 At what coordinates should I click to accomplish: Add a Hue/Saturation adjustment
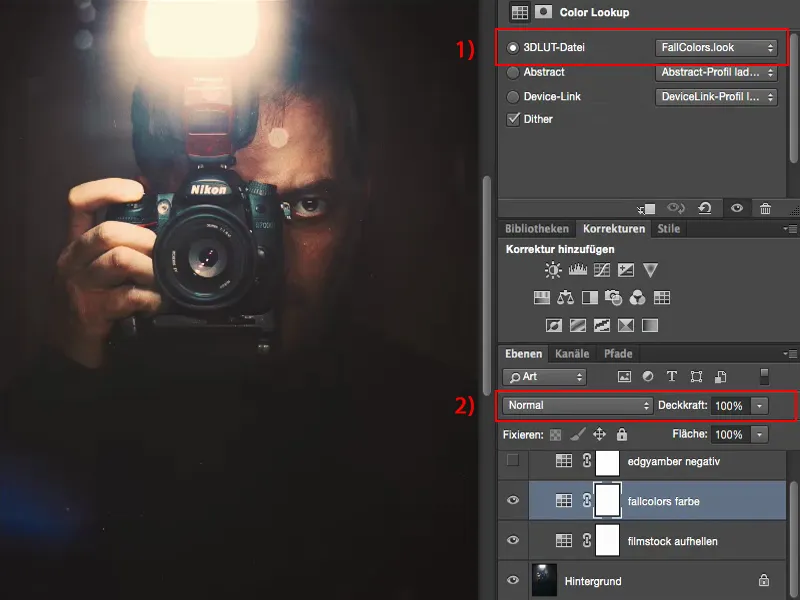click(x=542, y=297)
